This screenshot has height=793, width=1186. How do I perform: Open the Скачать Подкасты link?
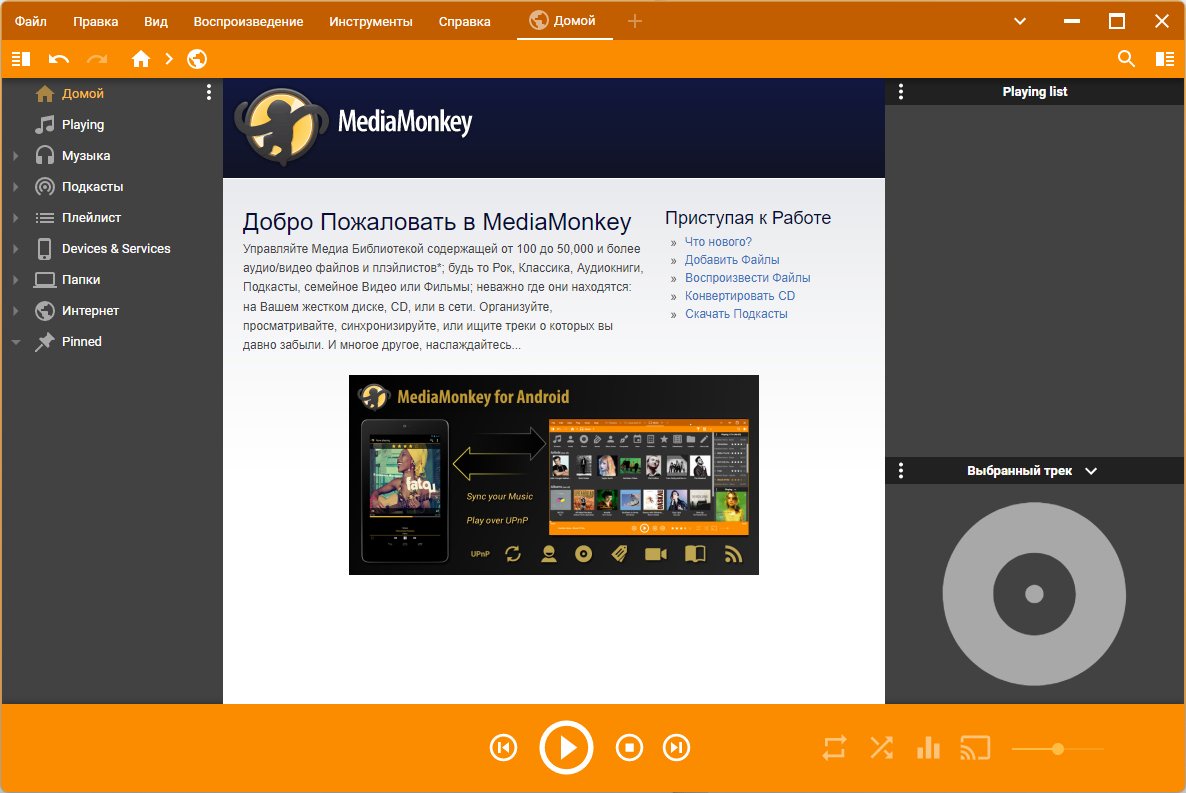[736, 314]
